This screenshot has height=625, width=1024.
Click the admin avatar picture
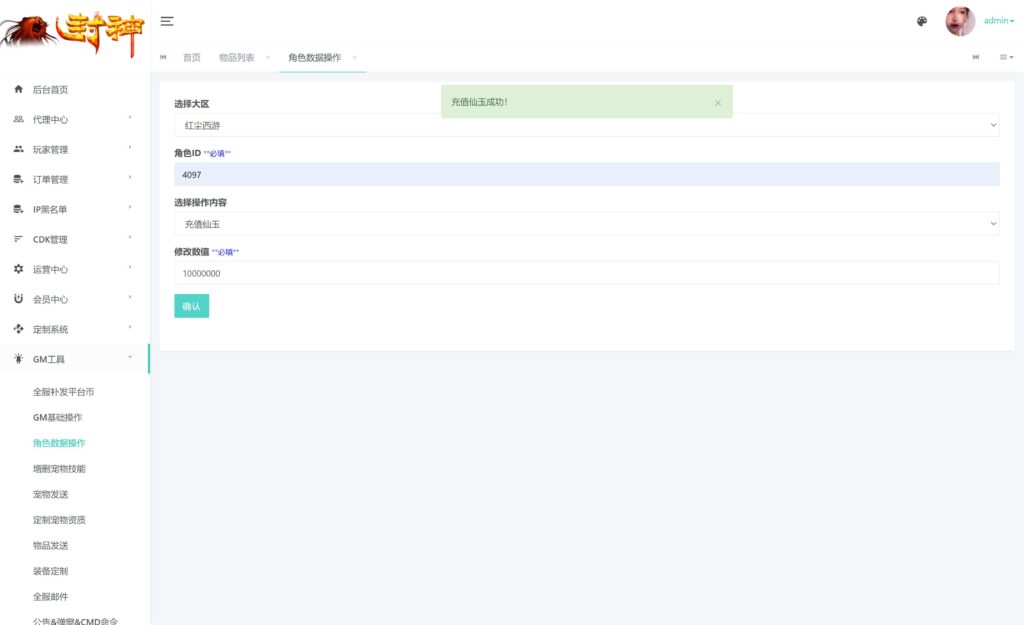[960, 21]
